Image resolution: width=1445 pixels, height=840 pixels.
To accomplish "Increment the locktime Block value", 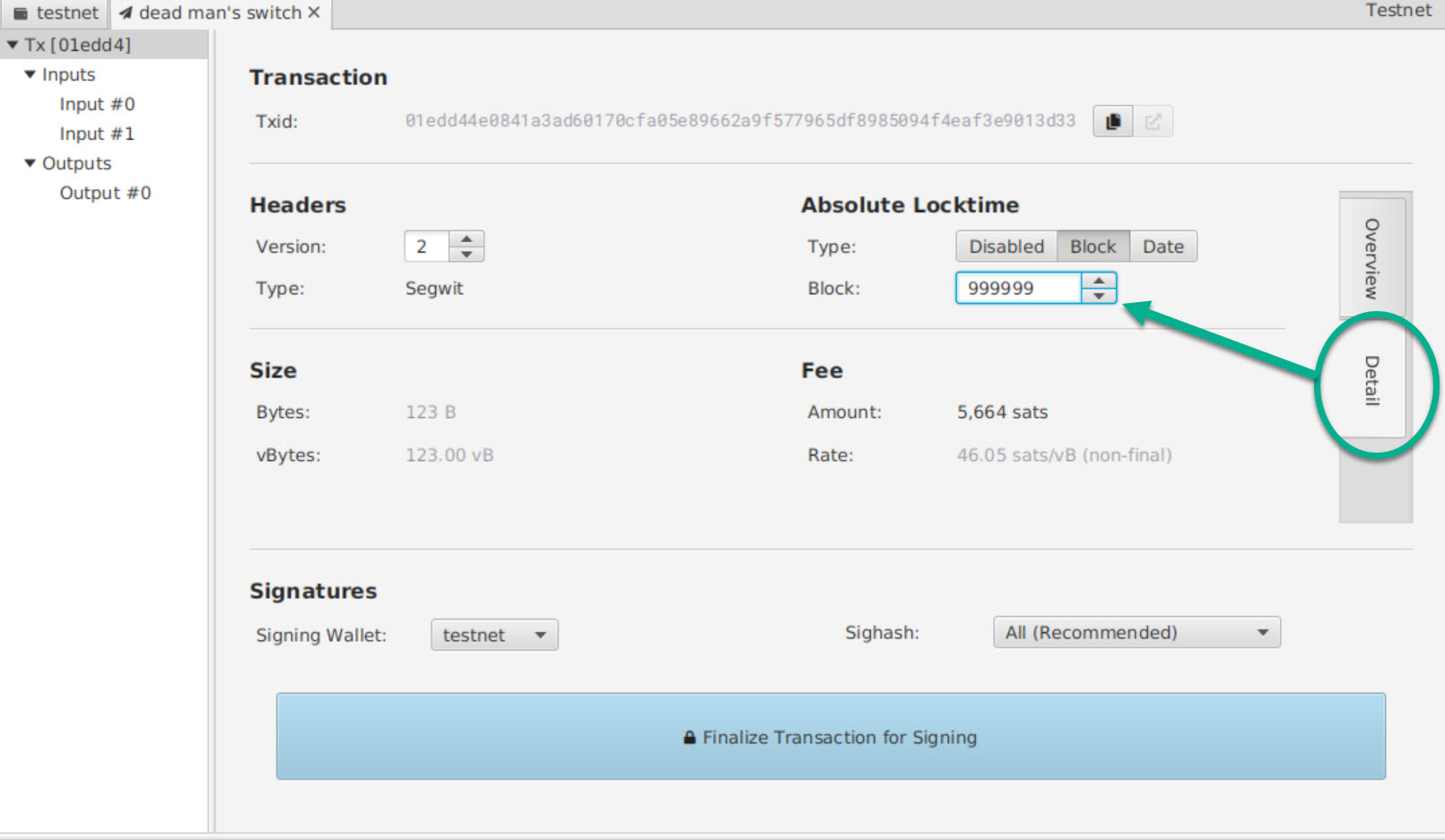I will pos(1099,281).
